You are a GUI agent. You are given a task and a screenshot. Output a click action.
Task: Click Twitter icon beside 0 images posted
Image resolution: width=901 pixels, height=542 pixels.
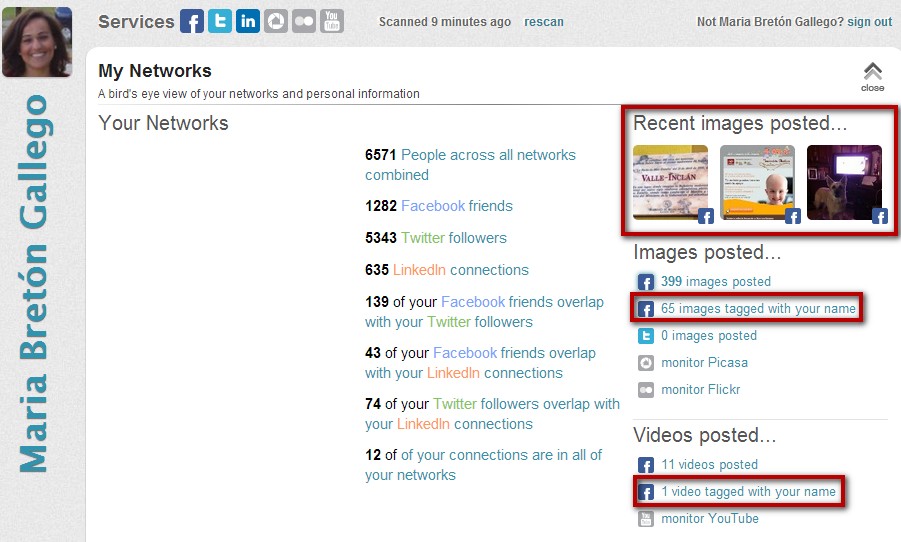click(646, 336)
